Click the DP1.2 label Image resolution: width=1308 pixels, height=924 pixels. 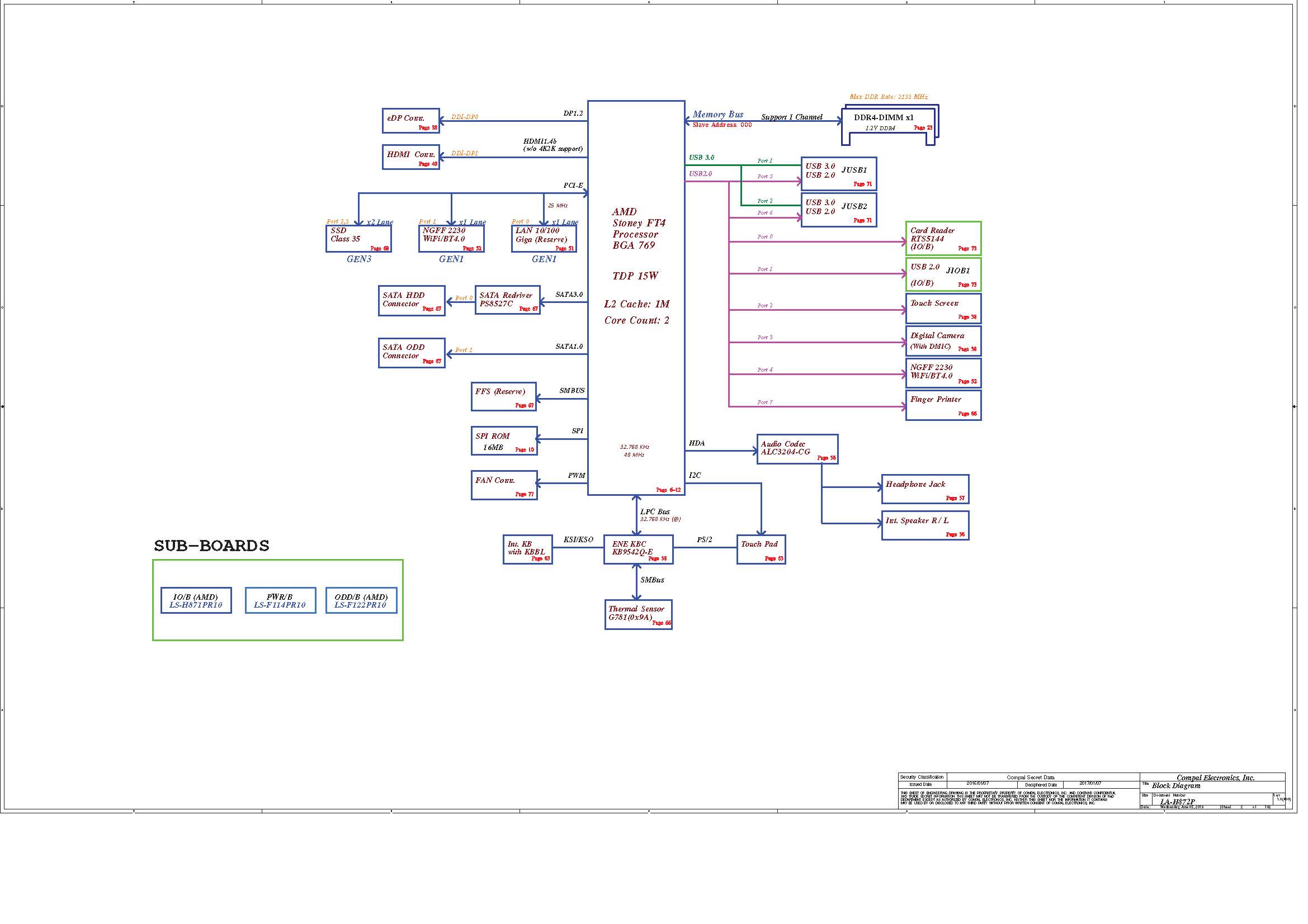tap(573, 113)
